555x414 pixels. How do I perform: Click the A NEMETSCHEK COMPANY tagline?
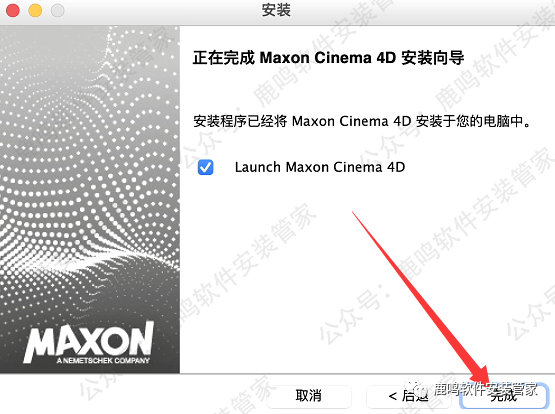click(103, 361)
